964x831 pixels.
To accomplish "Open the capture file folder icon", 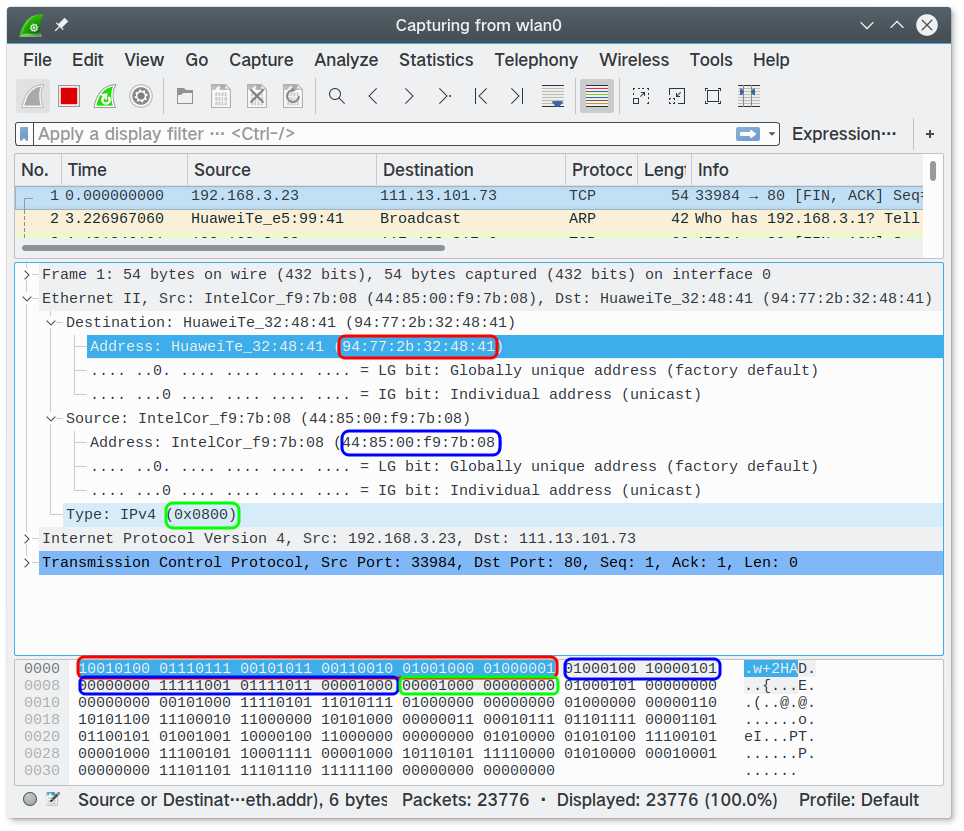I will 185,96.
